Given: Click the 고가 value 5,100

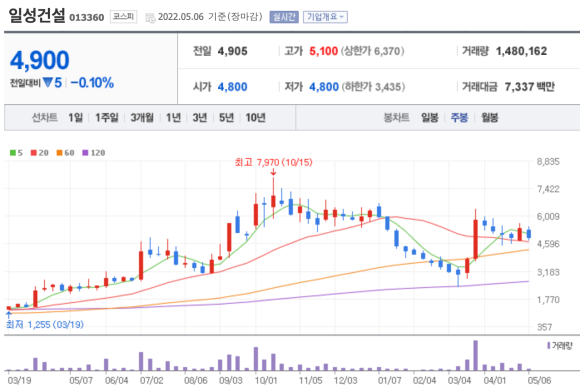Looking at the screenshot, I should pyautogui.click(x=324, y=51).
